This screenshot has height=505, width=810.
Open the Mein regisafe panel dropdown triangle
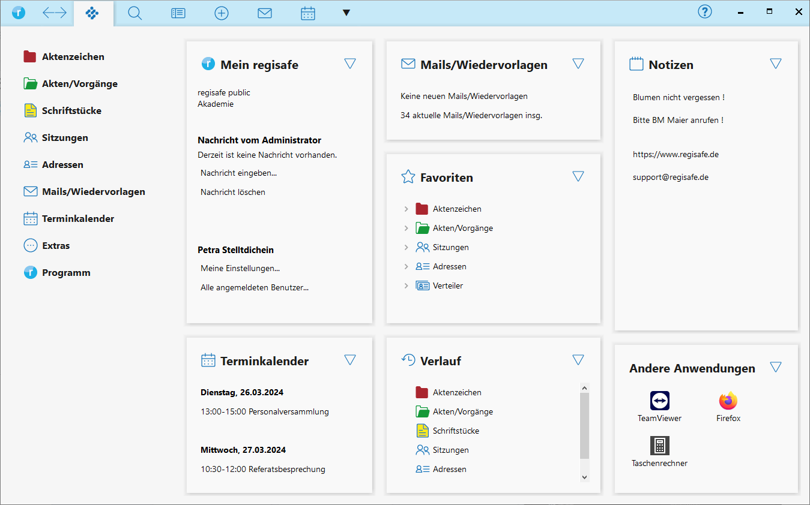pyautogui.click(x=350, y=63)
